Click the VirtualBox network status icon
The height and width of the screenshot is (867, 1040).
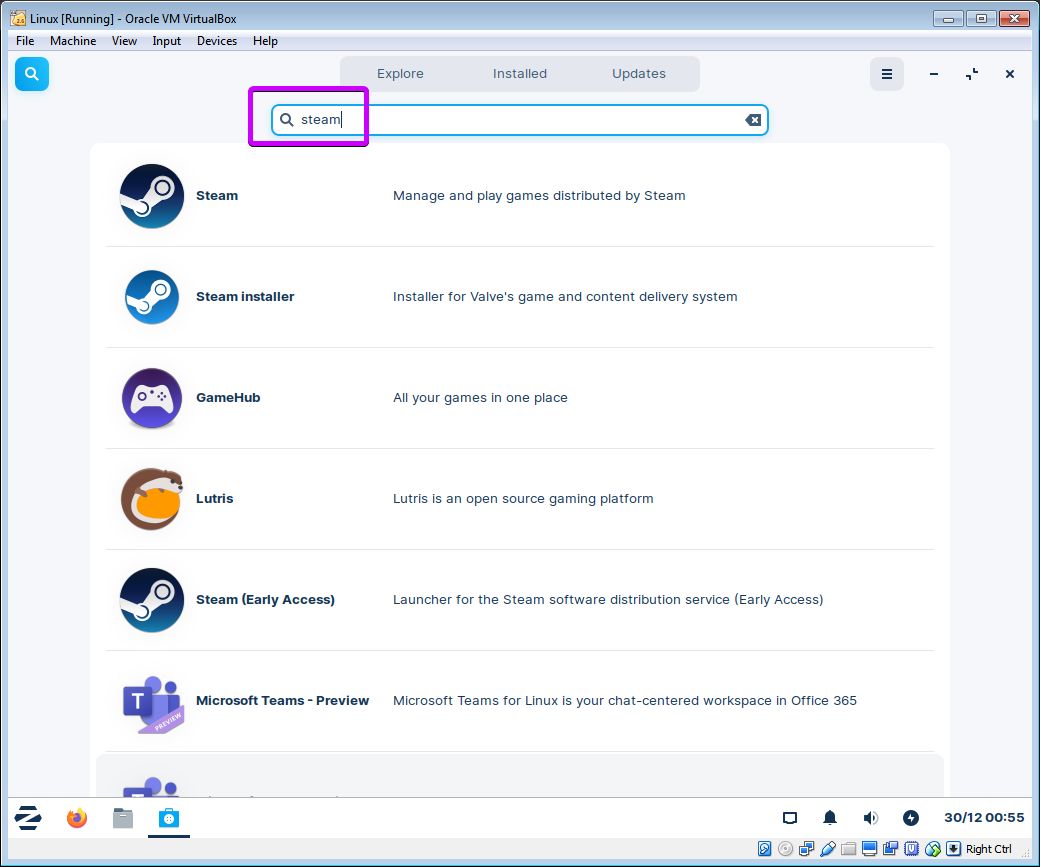[807, 848]
